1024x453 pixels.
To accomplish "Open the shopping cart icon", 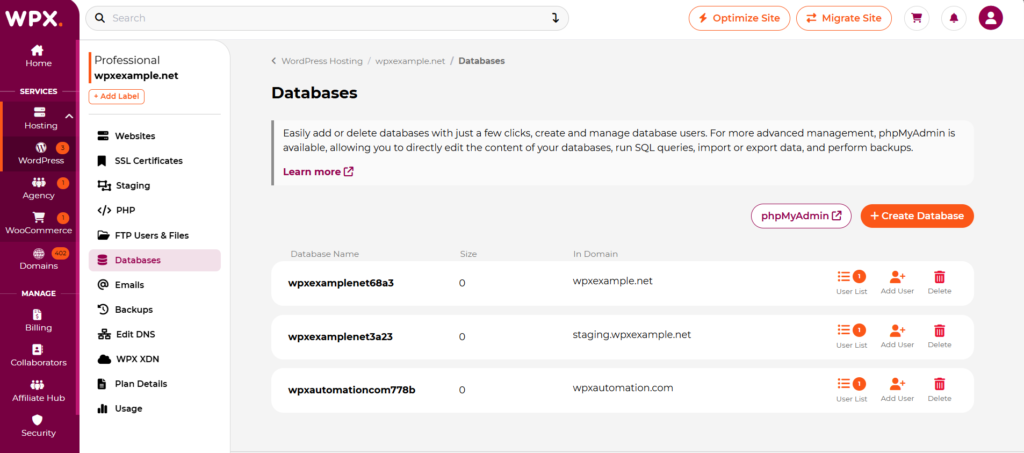I will coord(916,18).
